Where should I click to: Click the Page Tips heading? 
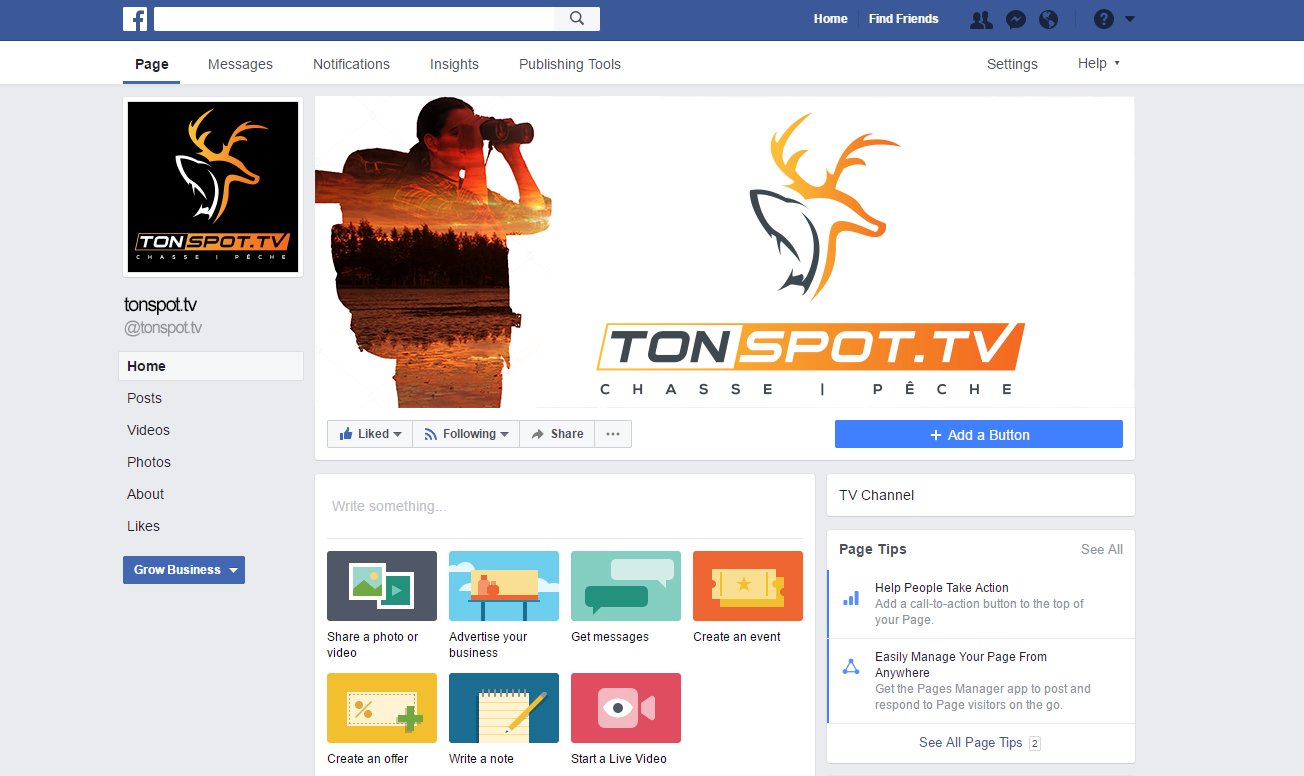[873, 549]
